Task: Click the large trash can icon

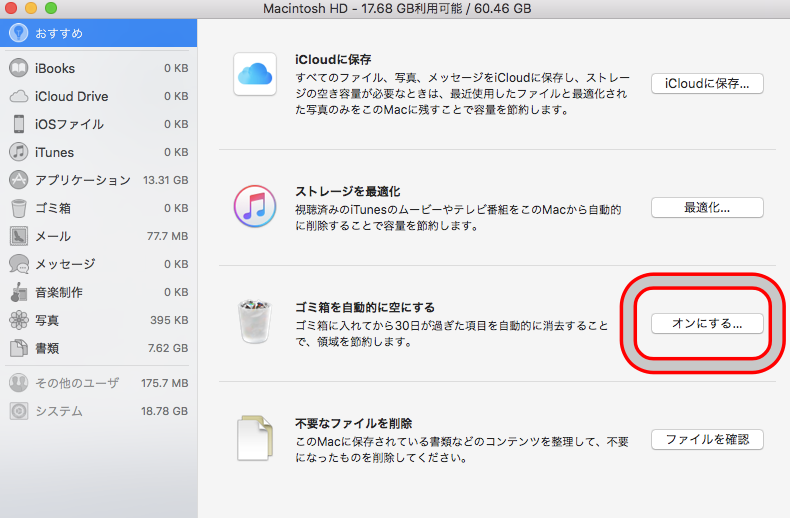Action: pos(255,321)
